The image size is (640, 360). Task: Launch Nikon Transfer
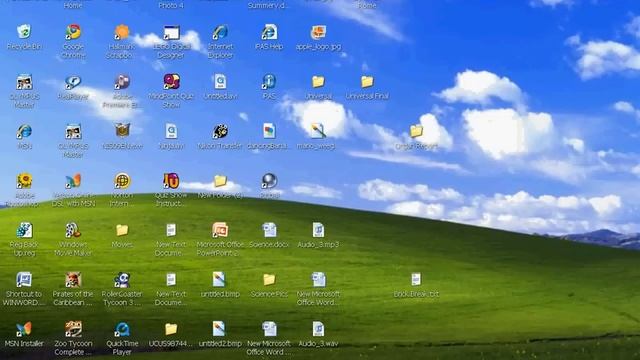(220, 131)
